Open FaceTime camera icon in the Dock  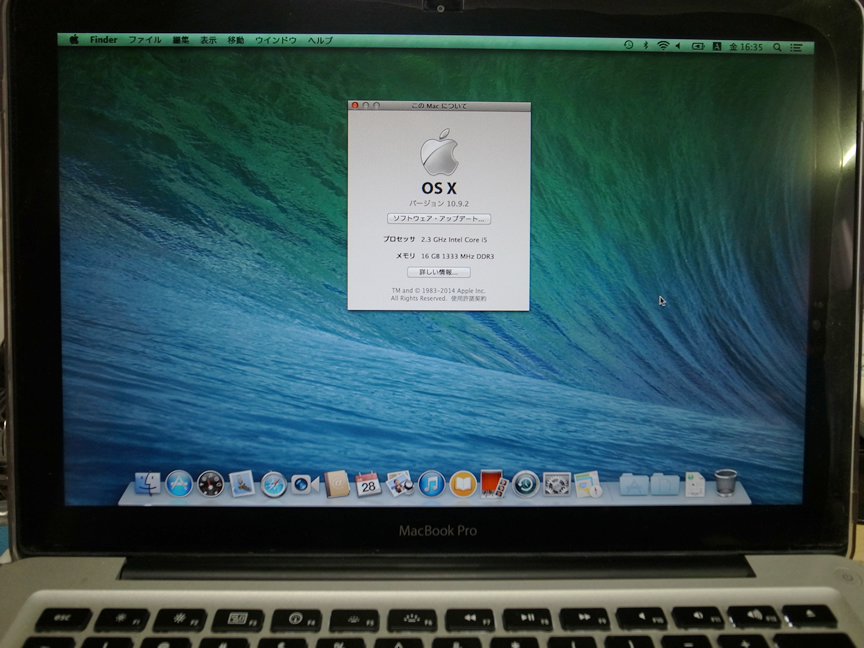[x=305, y=485]
